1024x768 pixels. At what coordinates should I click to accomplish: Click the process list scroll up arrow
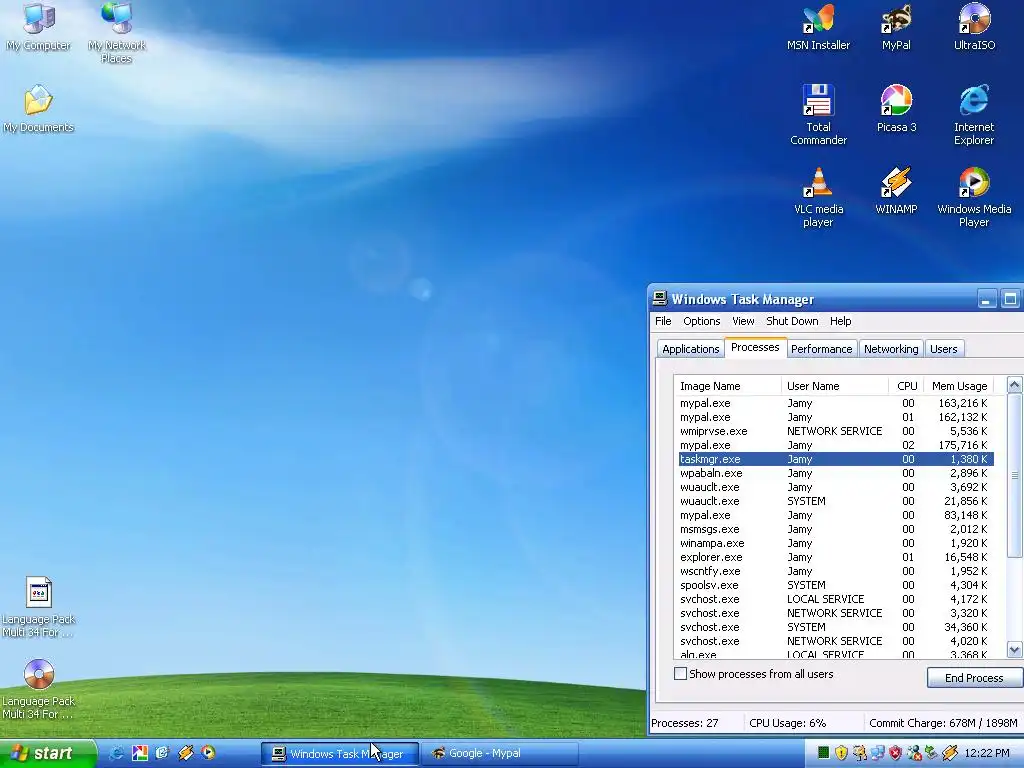[x=1014, y=385]
